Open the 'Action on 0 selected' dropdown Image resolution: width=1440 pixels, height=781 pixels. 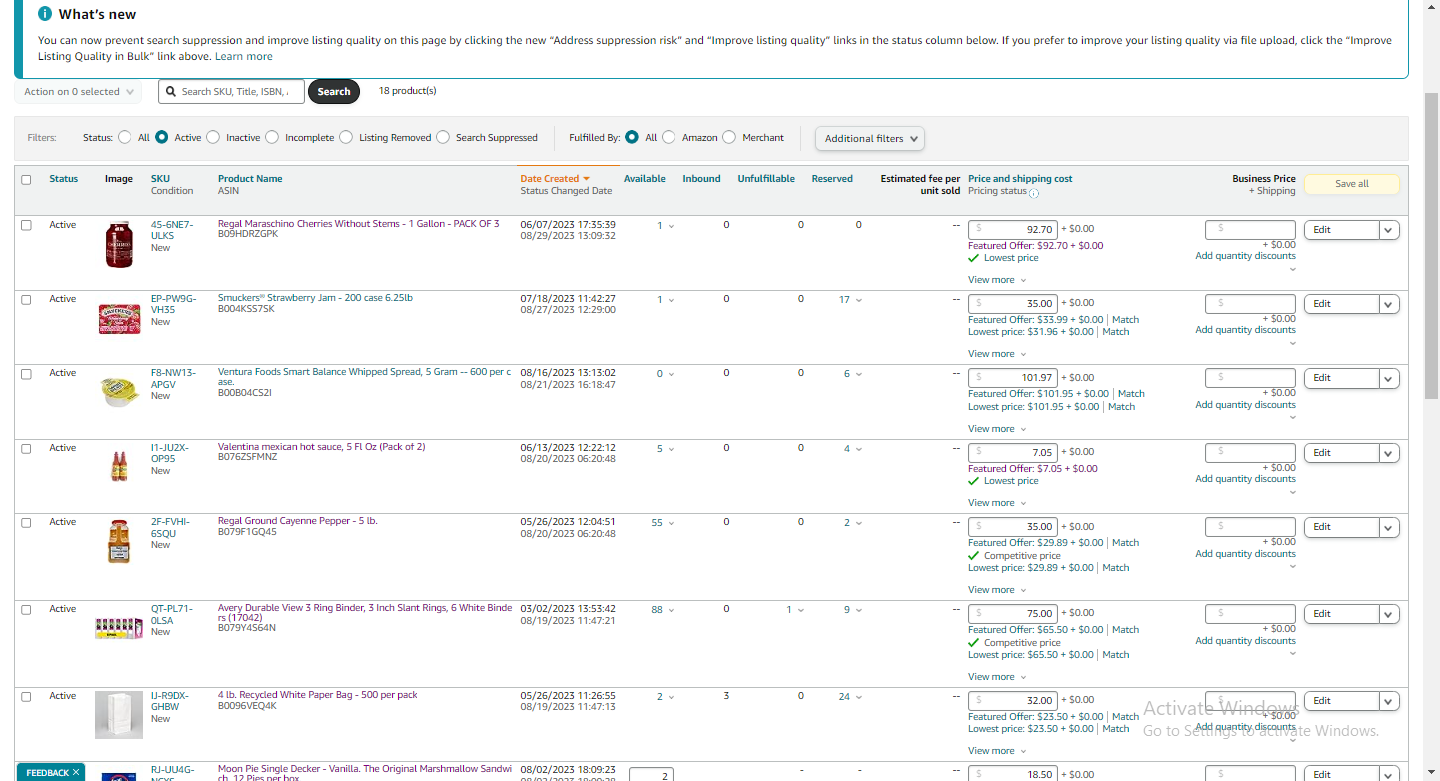[78, 92]
